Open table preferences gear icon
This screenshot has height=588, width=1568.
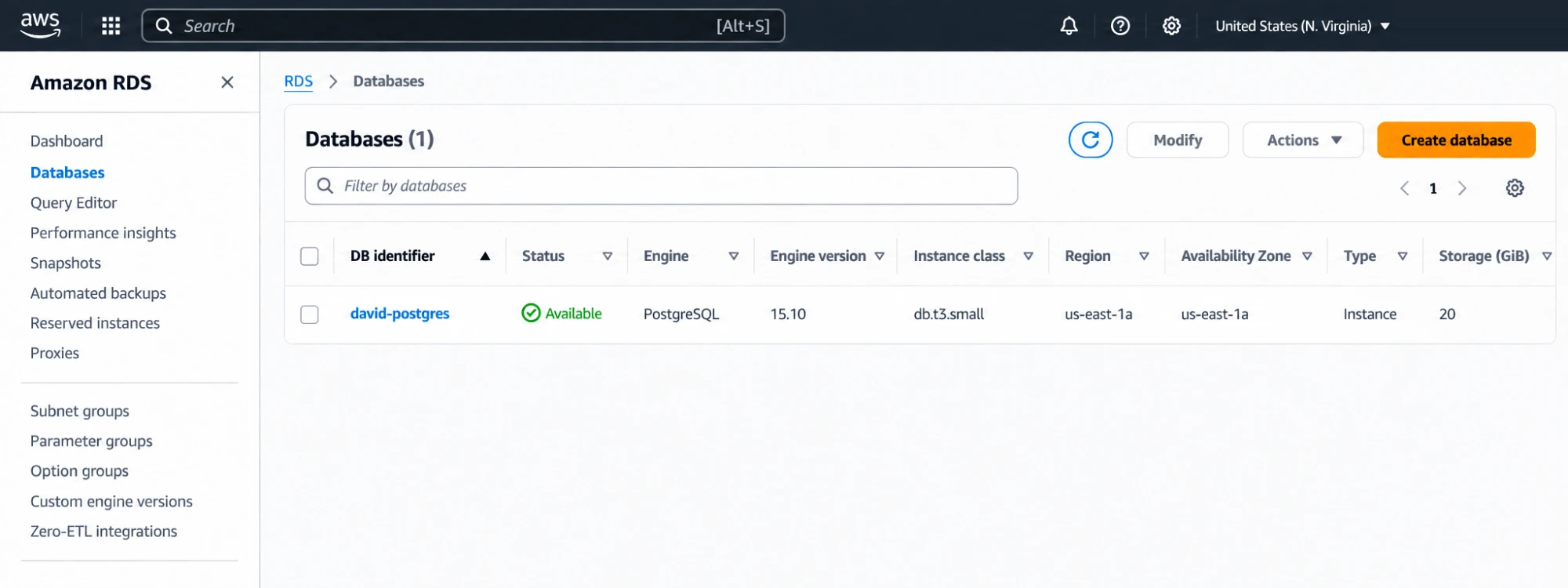[1515, 188]
